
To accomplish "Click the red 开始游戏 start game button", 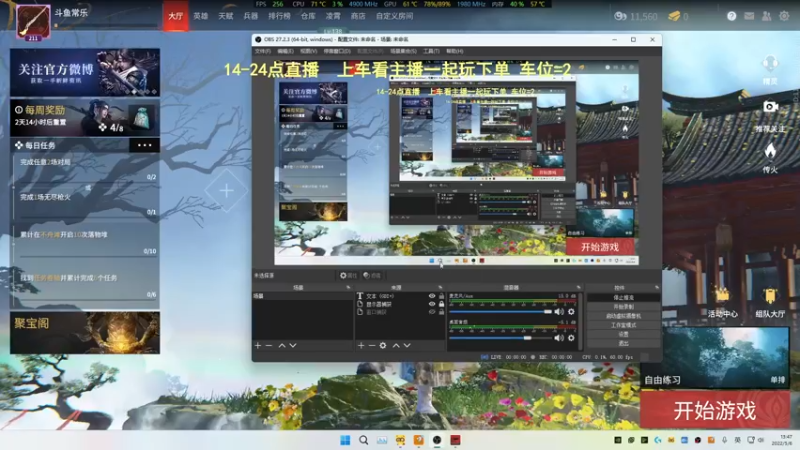I will [x=715, y=411].
